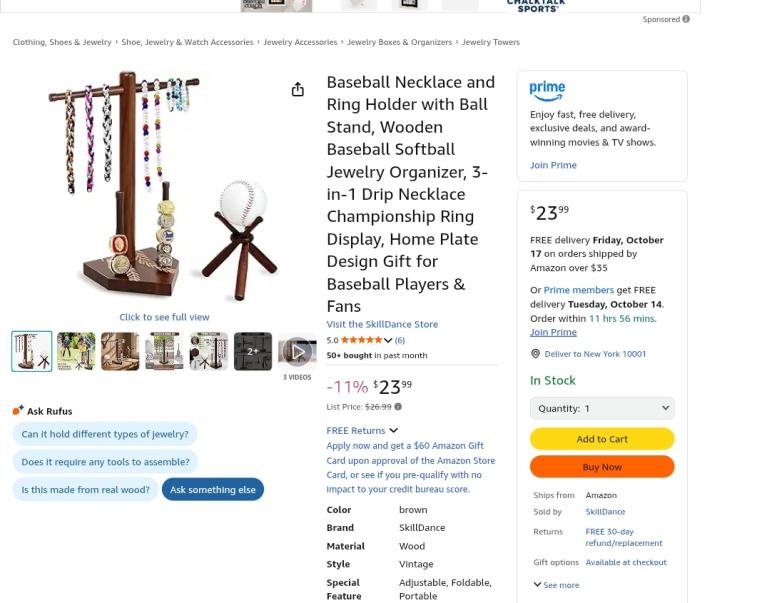Open the Quantity dropdown
The image size is (767, 603).
tap(602, 408)
